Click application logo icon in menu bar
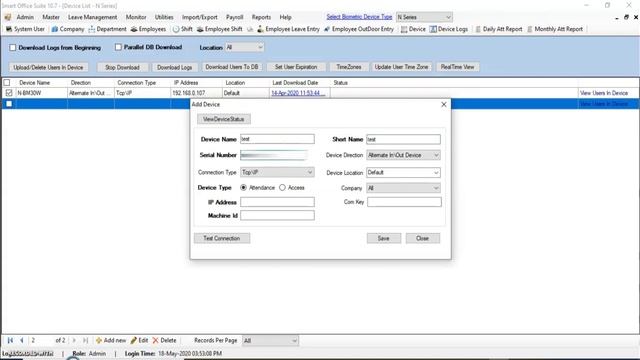The image size is (640, 360). [x=8, y=17]
